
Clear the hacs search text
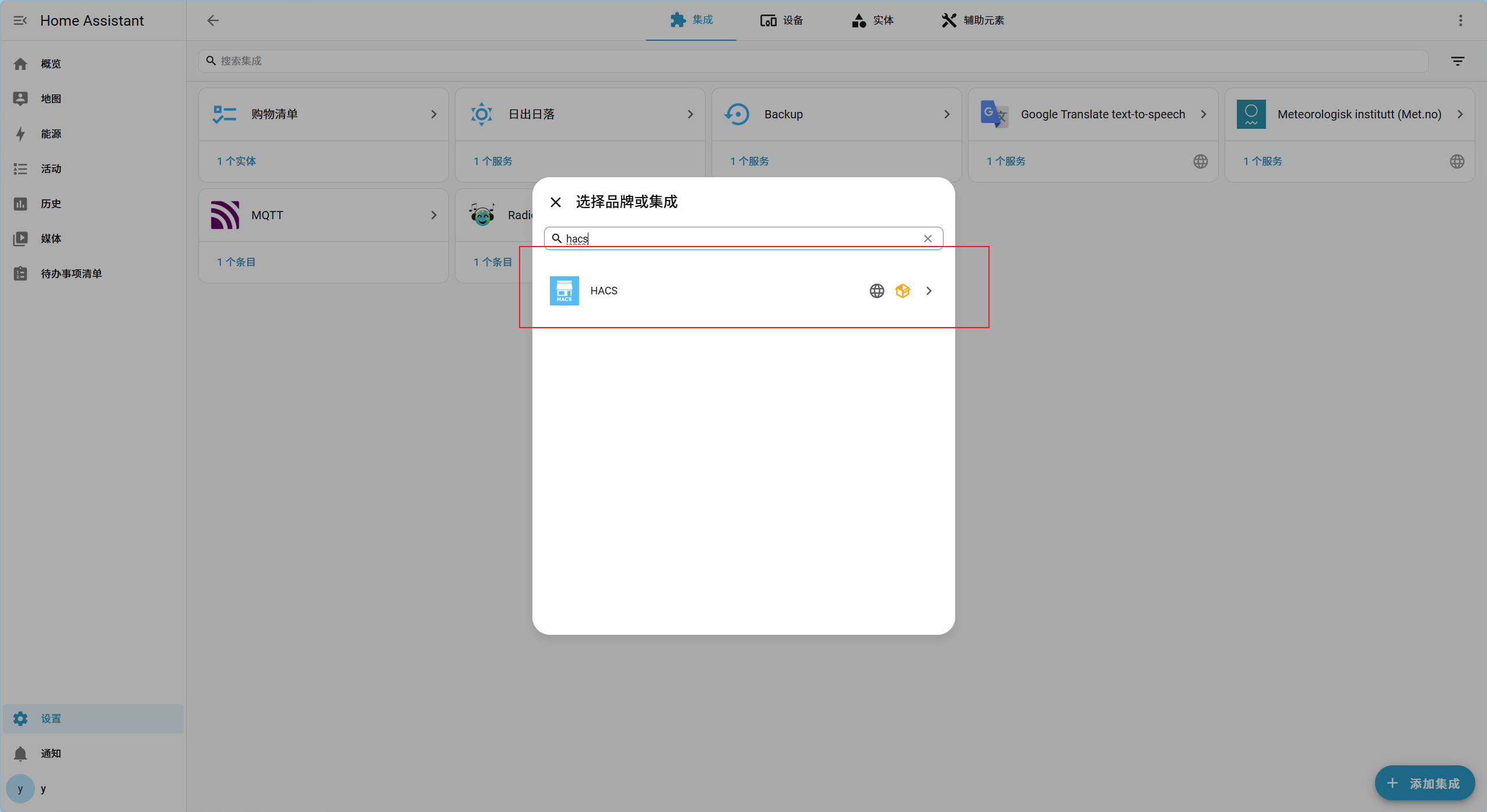pos(927,238)
